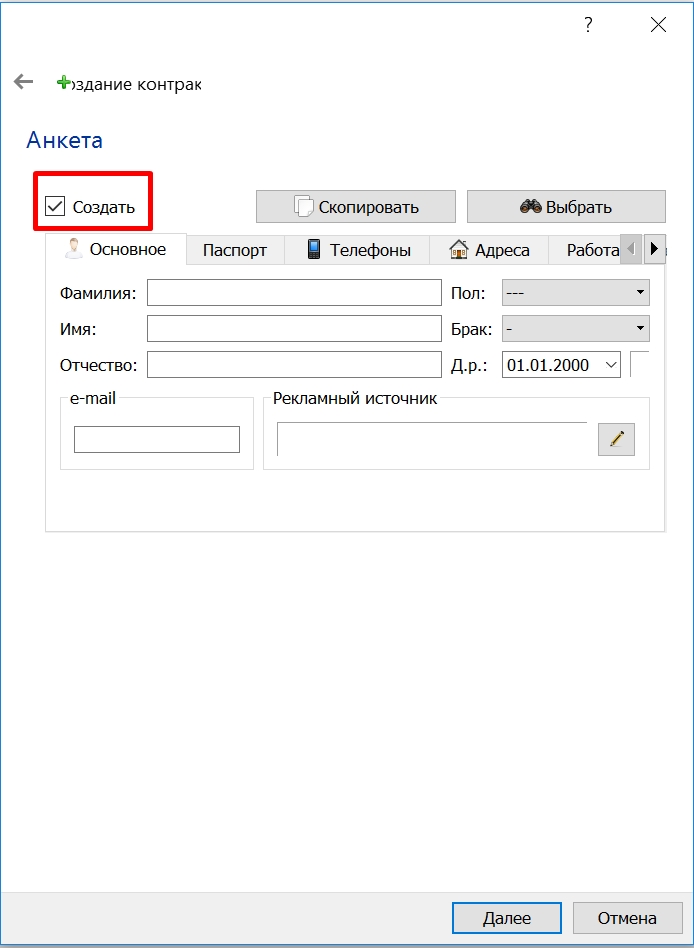The width and height of the screenshot is (694, 948).
Task: Focus the e-mail input field
Action: point(157,439)
